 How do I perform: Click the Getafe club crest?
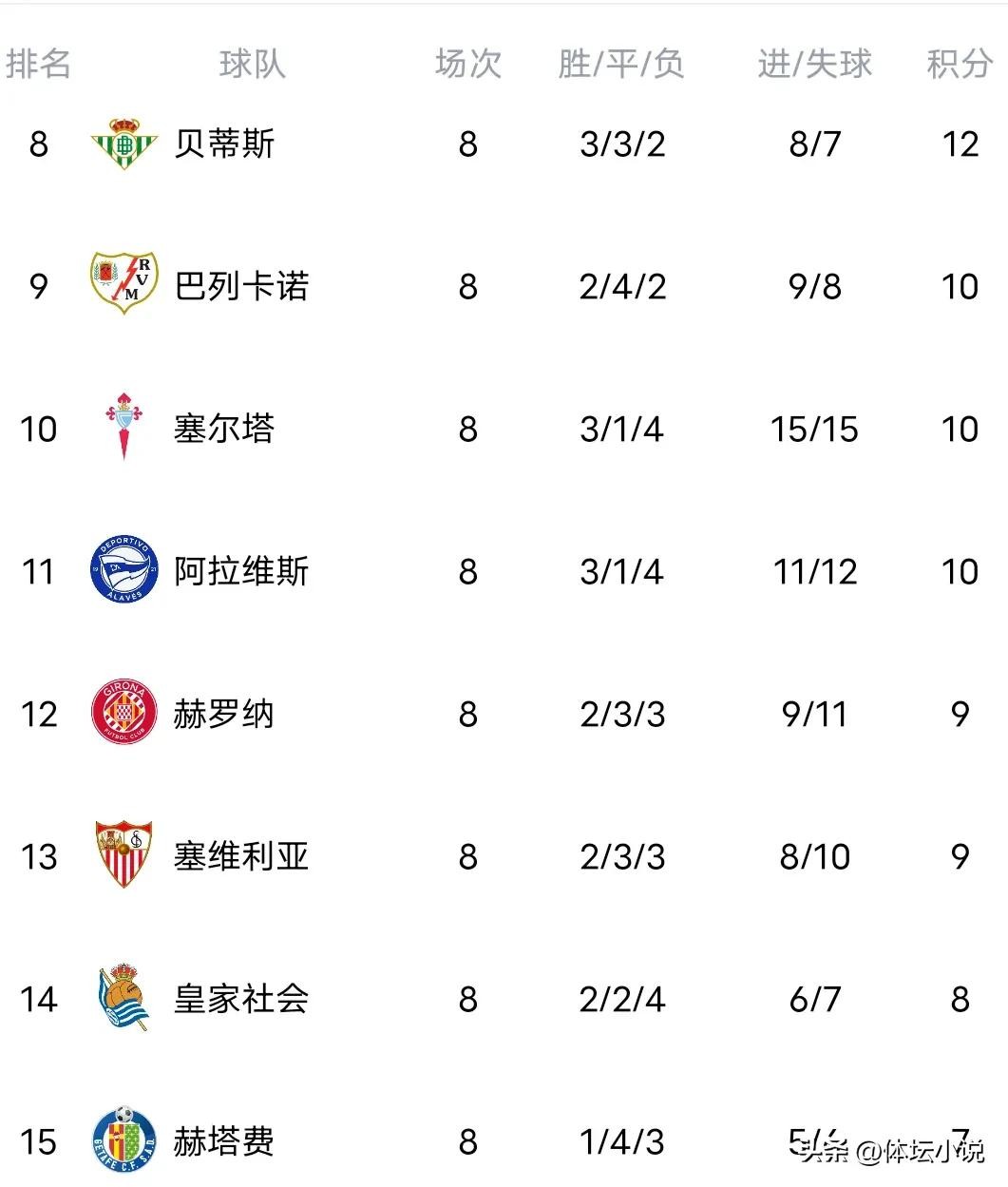click(x=124, y=1139)
